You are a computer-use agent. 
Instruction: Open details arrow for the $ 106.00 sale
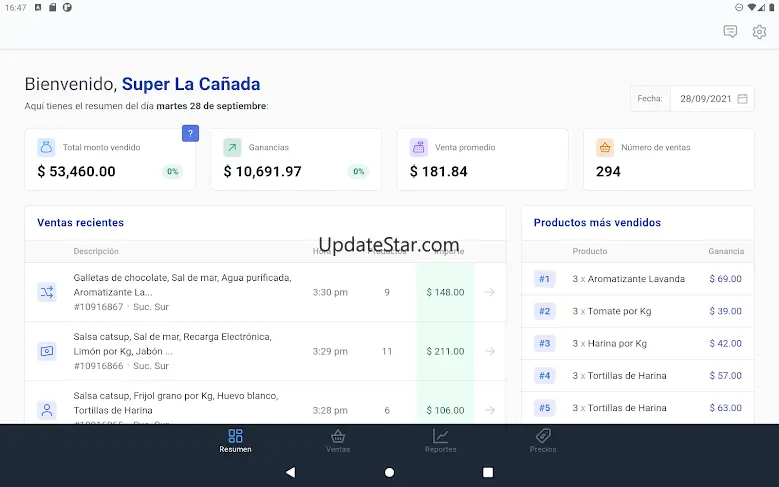point(490,410)
